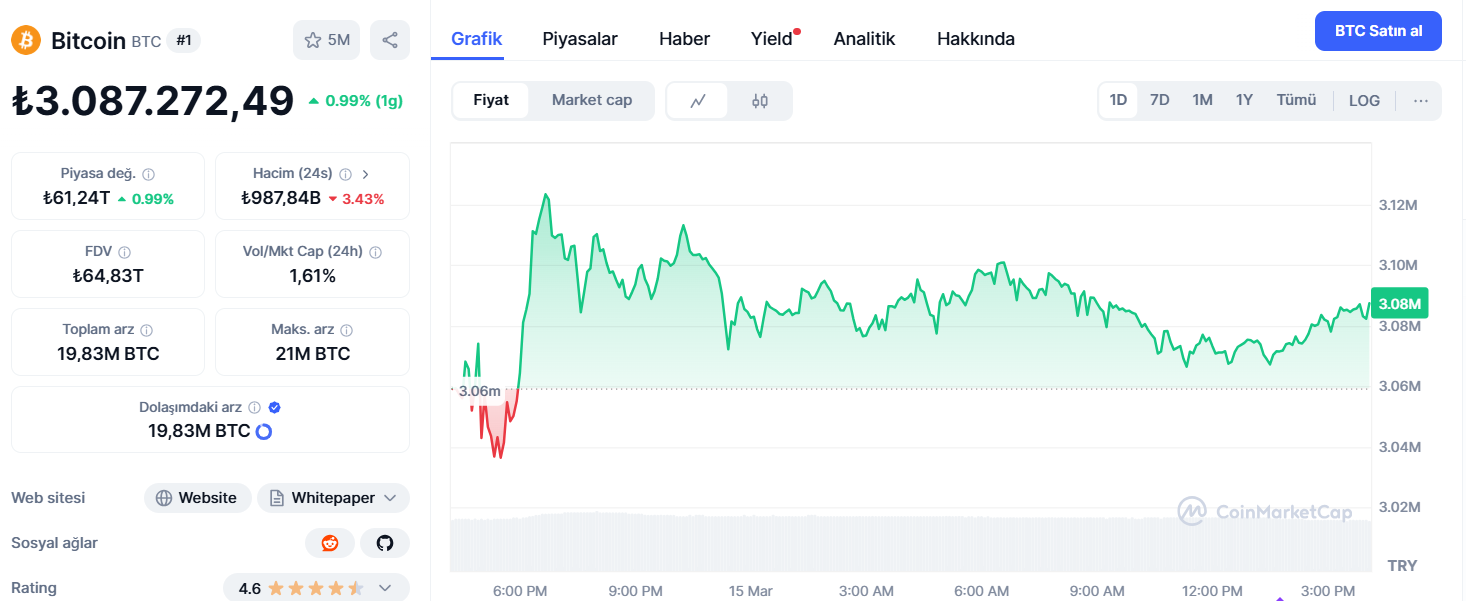Click info icon beside Hacim (24s)
Image resolution: width=1466 pixels, height=601 pixels.
[345, 174]
